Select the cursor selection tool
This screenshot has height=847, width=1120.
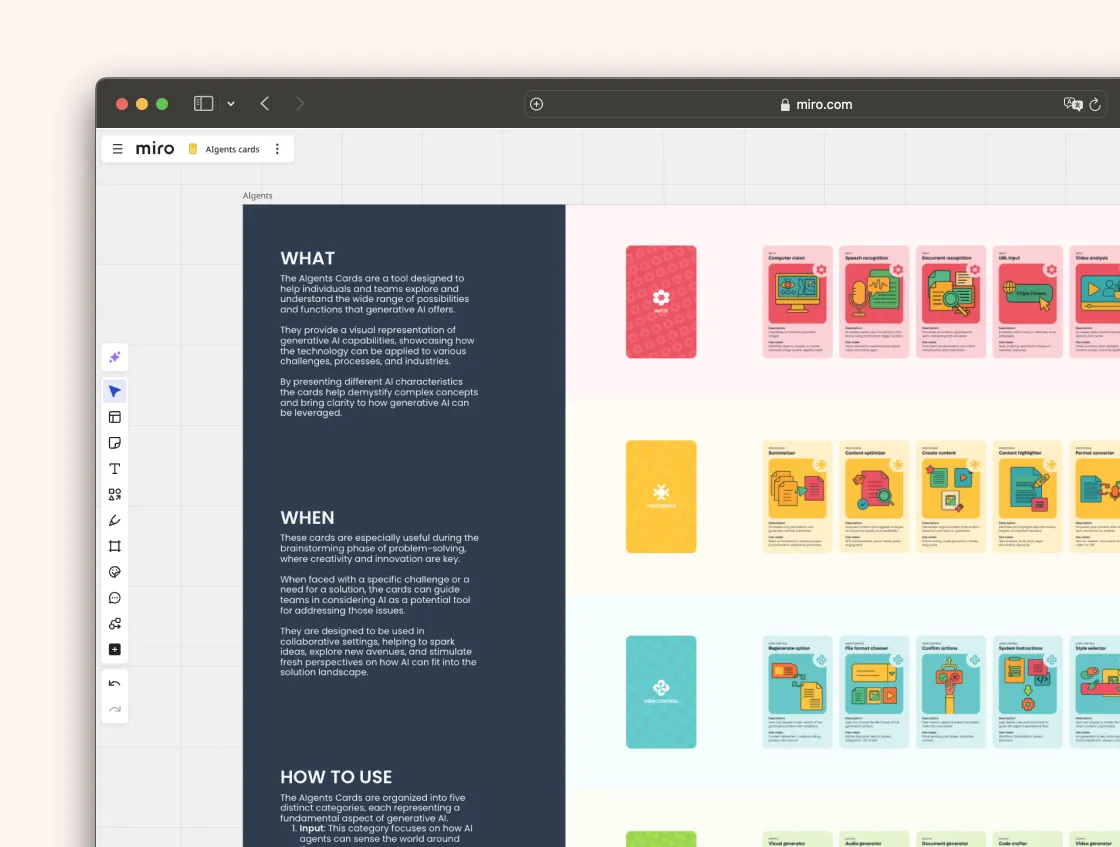[114, 391]
